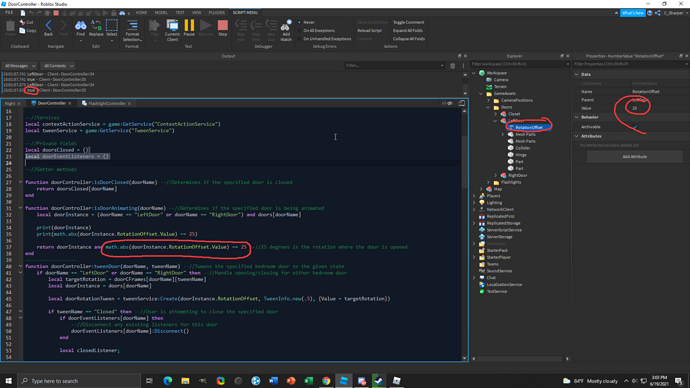Collapse the Data properties section
Image resolution: width=690 pixels, height=388 pixels.
coord(577,74)
